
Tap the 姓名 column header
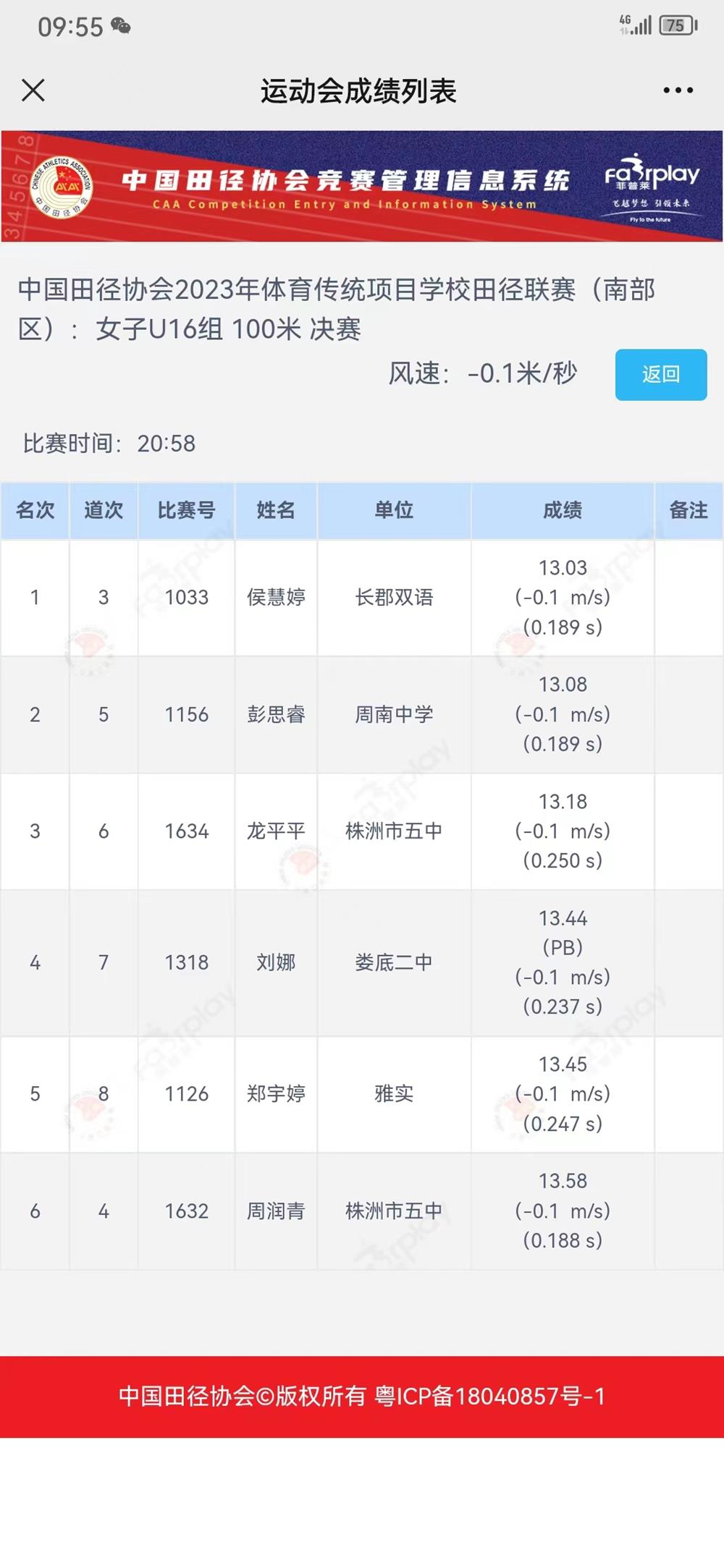click(276, 510)
